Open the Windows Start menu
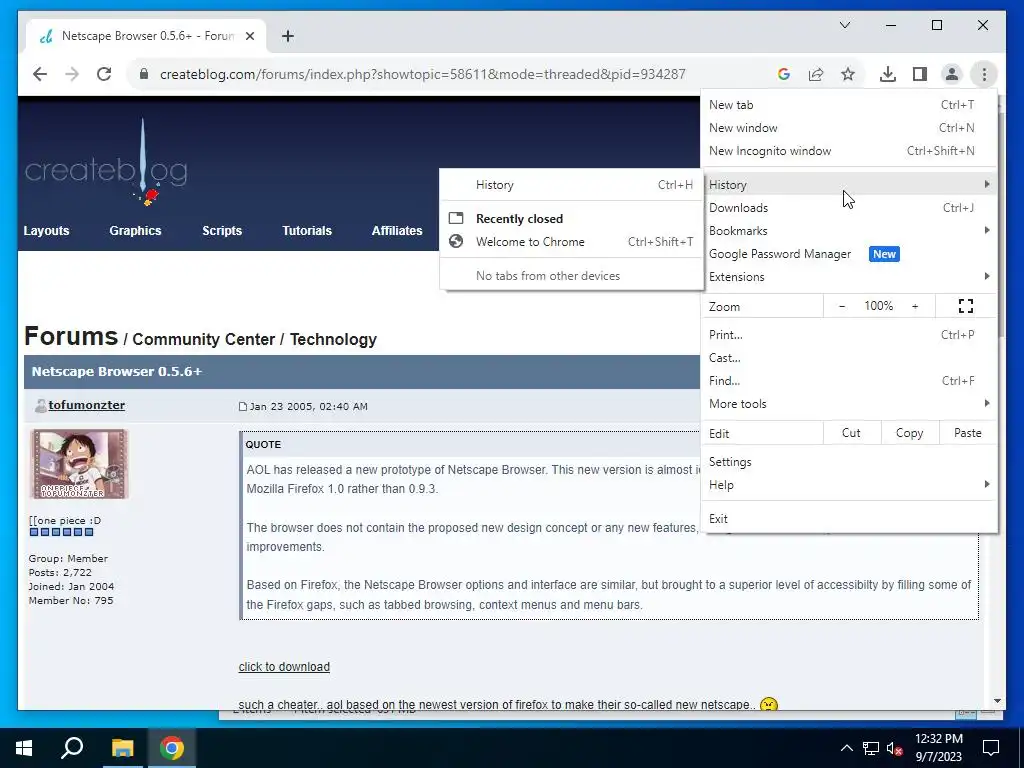This screenshot has height=768, width=1024. coord(24,748)
